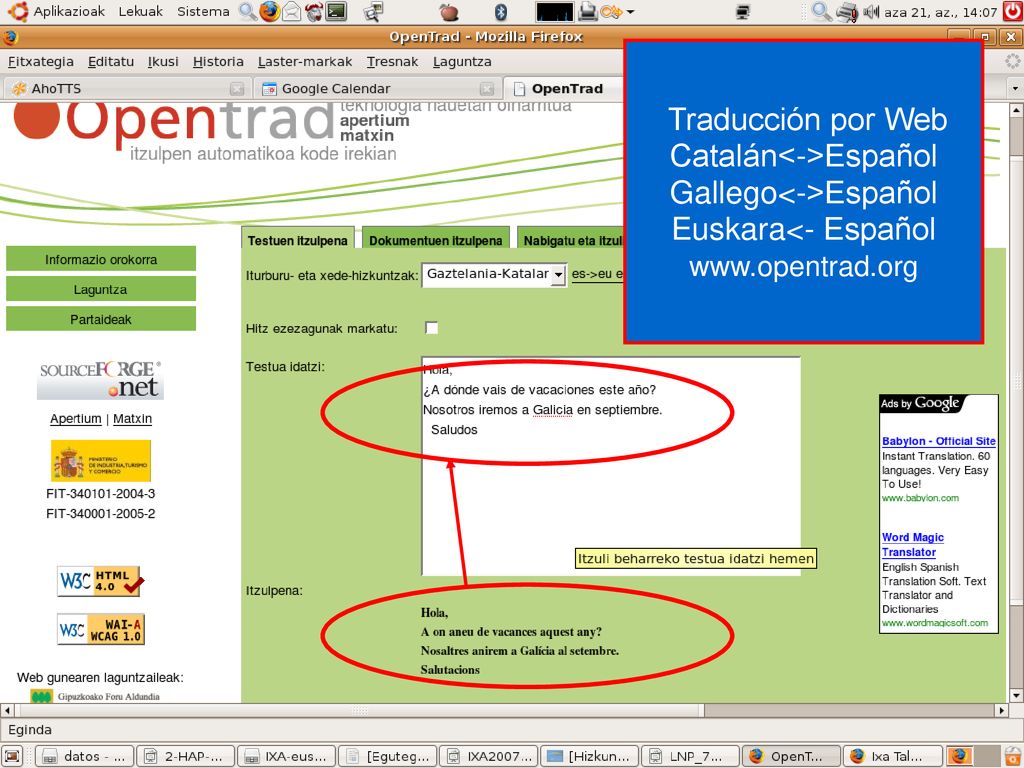Click the volume speaker icon in top panel
This screenshot has width=1024, height=768.
(x=871, y=11)
